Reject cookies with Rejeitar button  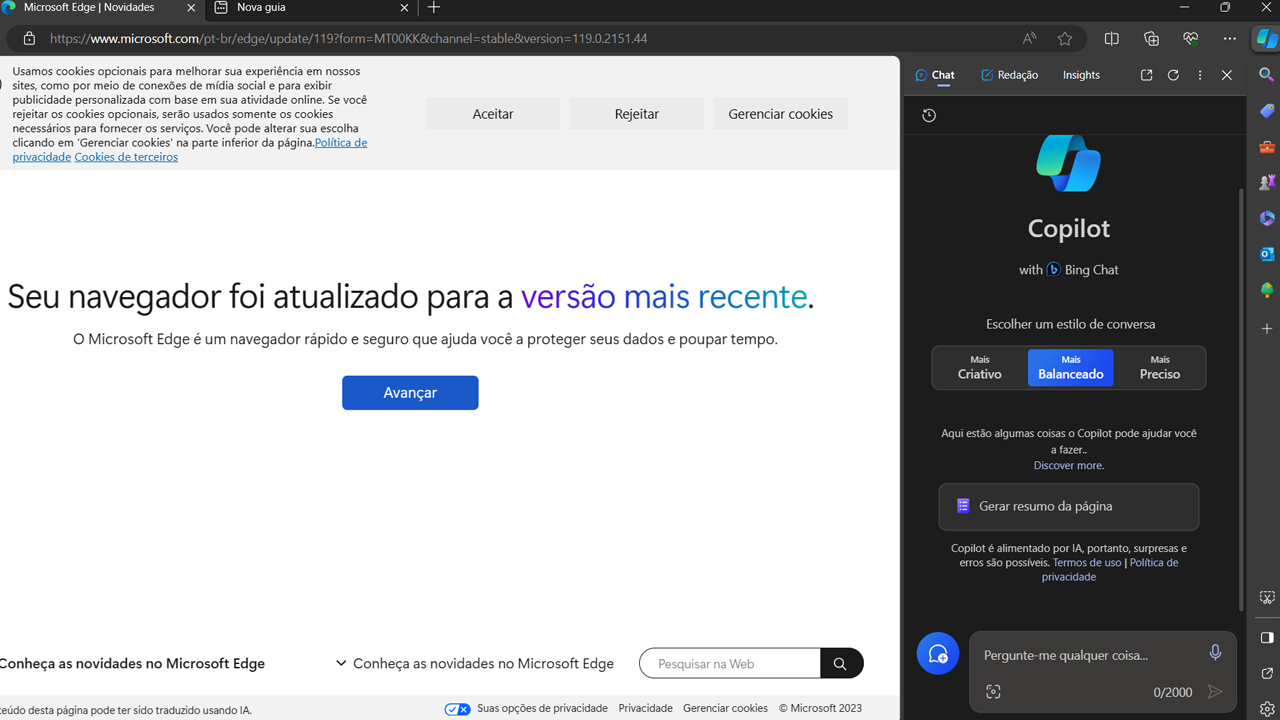[x=637, y=114]
